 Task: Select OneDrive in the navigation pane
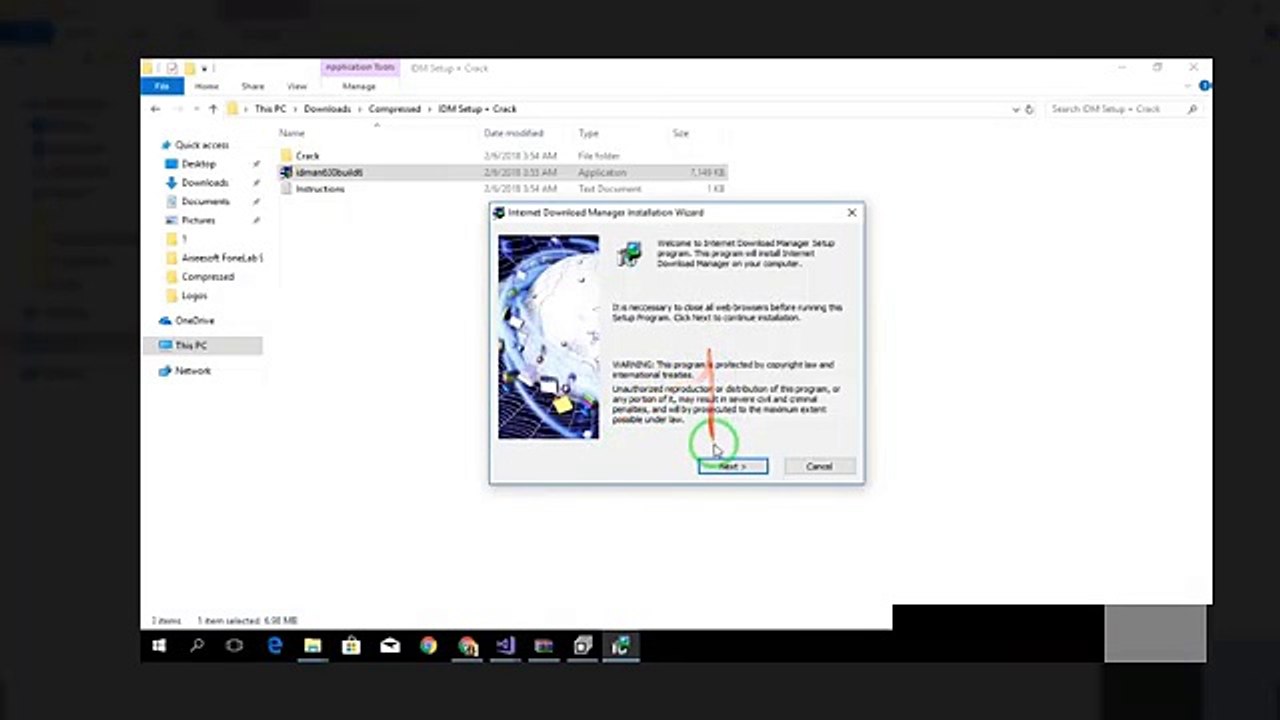(194, 321)
